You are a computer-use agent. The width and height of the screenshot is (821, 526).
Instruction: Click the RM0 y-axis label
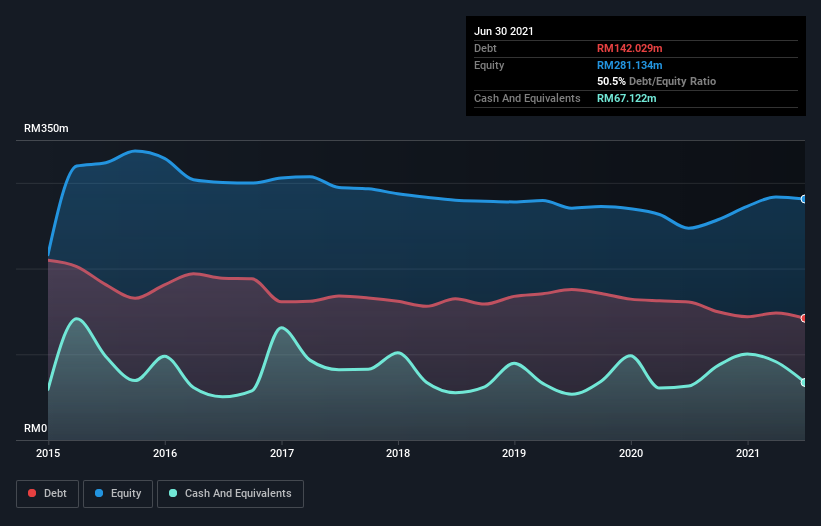pos(36,428)
